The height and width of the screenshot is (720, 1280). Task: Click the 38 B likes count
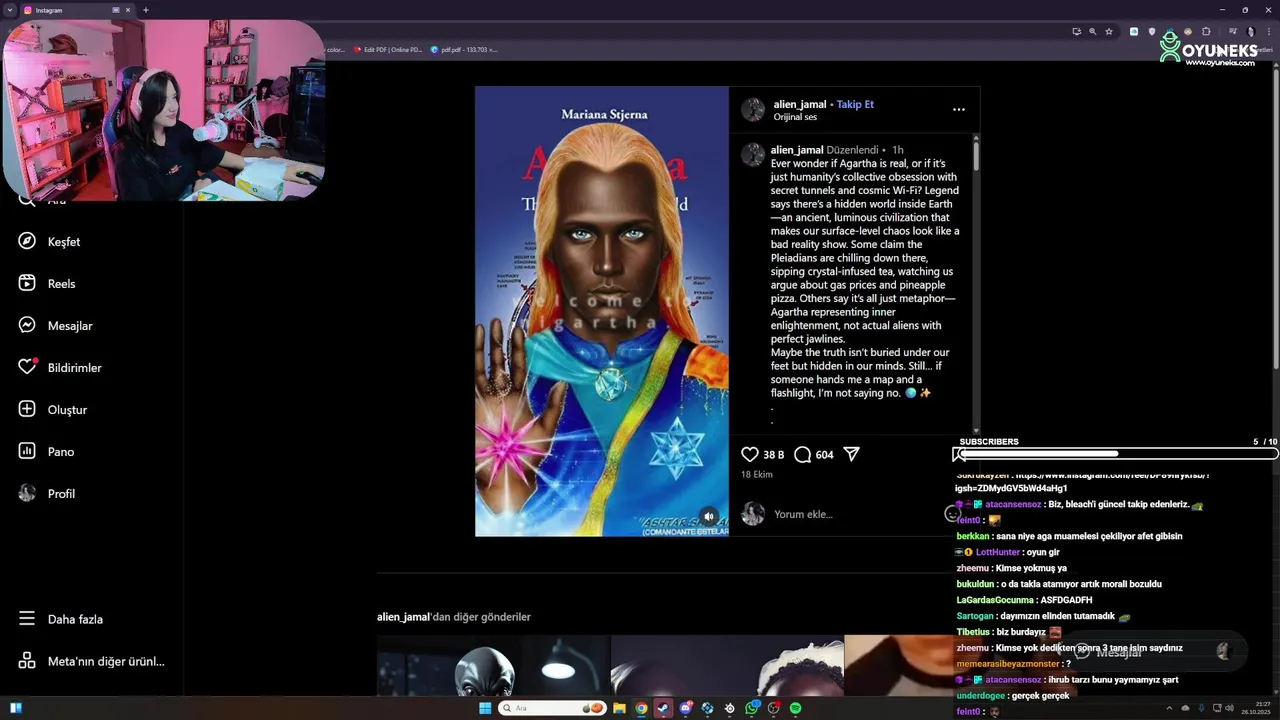click(x=774, y=454)
